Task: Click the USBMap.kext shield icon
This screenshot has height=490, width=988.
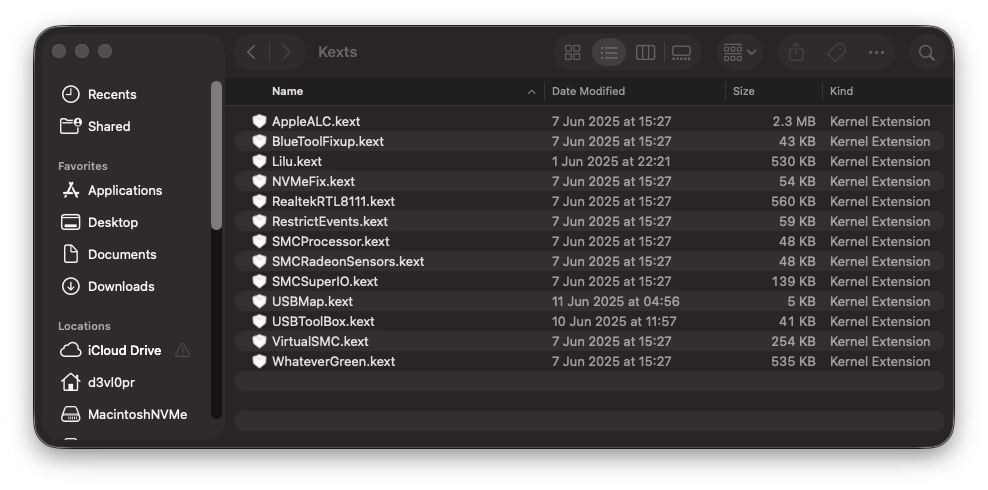Action: pyautogui.click(x=259, y=301)
